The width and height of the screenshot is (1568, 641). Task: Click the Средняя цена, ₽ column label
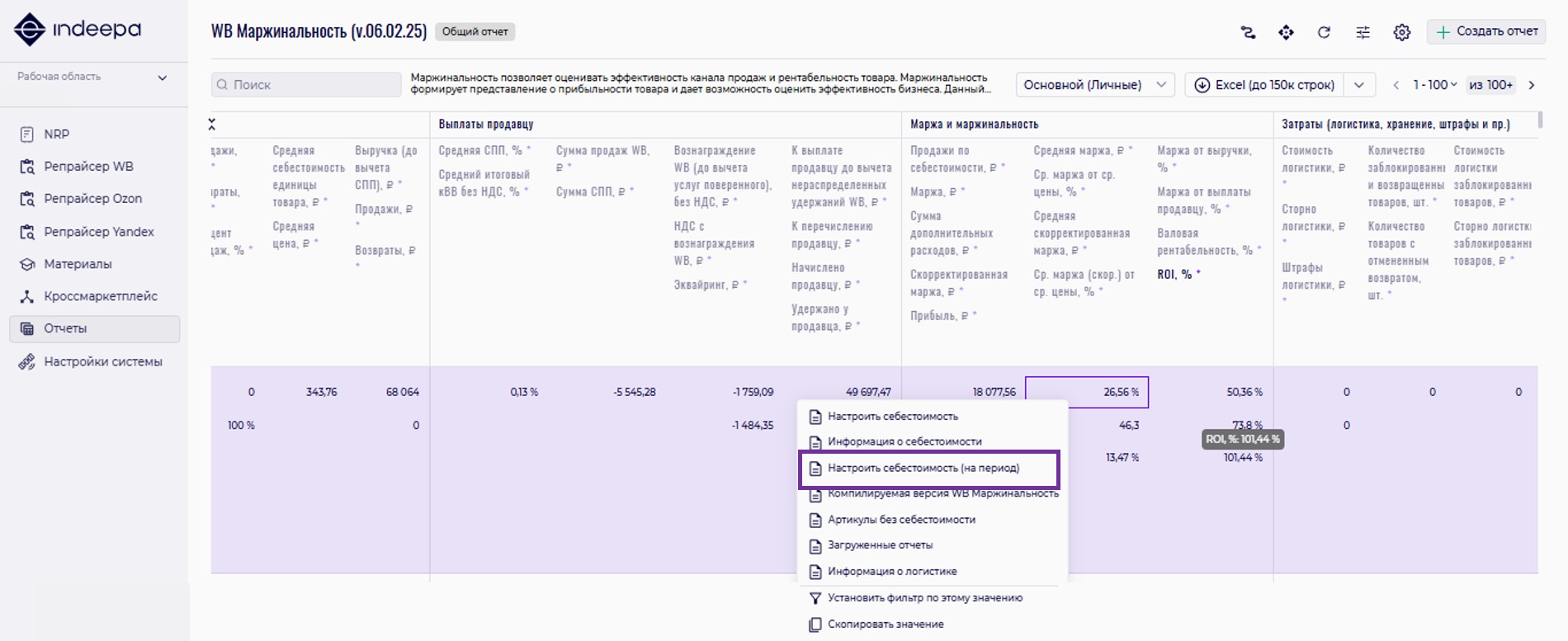(x=295, y=235)
